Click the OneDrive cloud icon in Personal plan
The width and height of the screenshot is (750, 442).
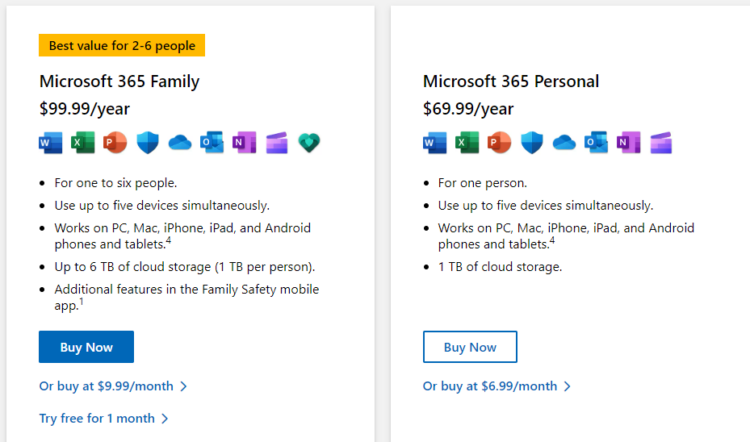pos(564,143)
